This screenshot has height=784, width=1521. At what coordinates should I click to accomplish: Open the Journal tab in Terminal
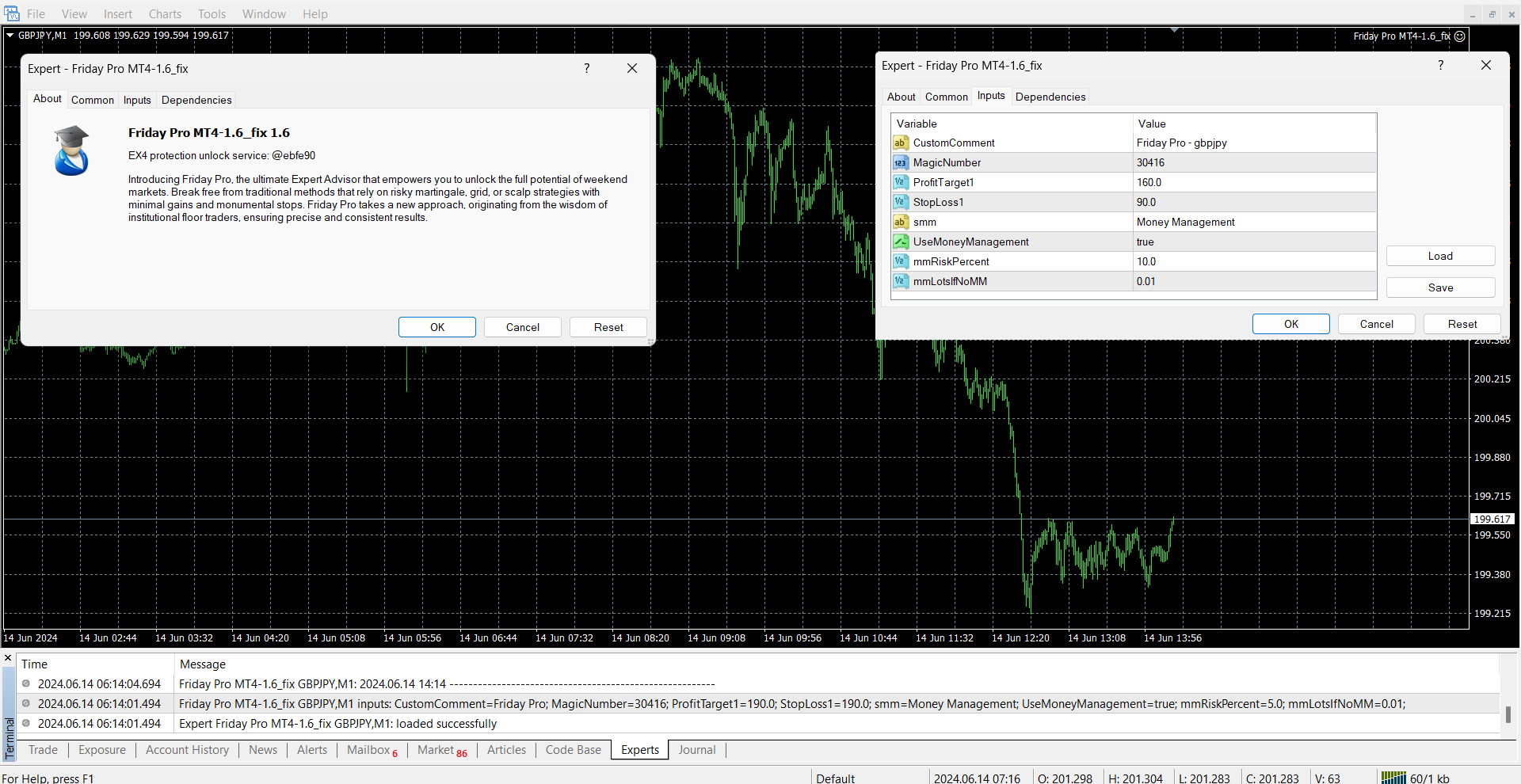point(696,750)
